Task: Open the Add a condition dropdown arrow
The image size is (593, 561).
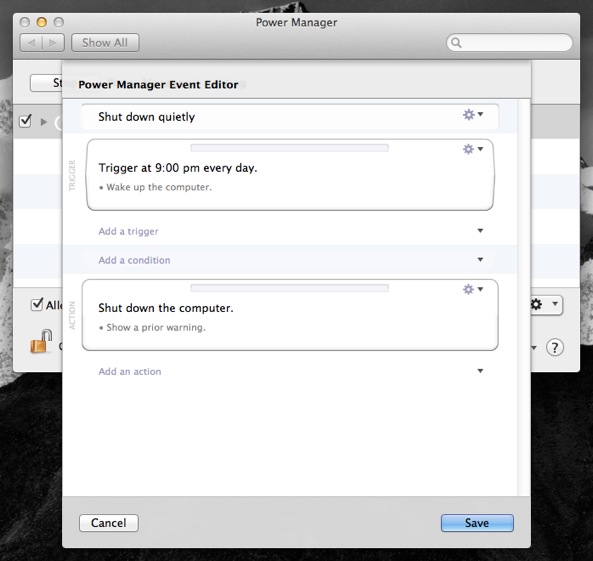Action: tap(480, 260)
